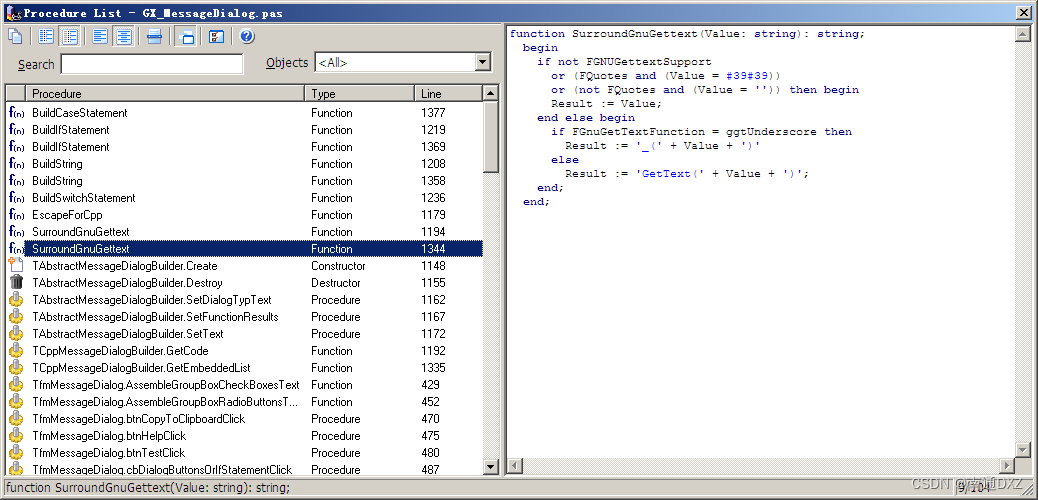
Task: Click procedure icon beside TAbstractMessageDialogBuilder.SetText
Action: [x=17, y=334]
